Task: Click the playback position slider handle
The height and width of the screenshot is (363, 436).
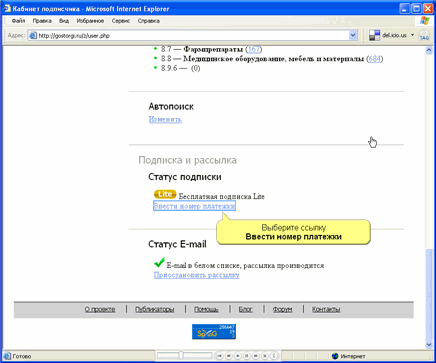Action: point(181,356)
